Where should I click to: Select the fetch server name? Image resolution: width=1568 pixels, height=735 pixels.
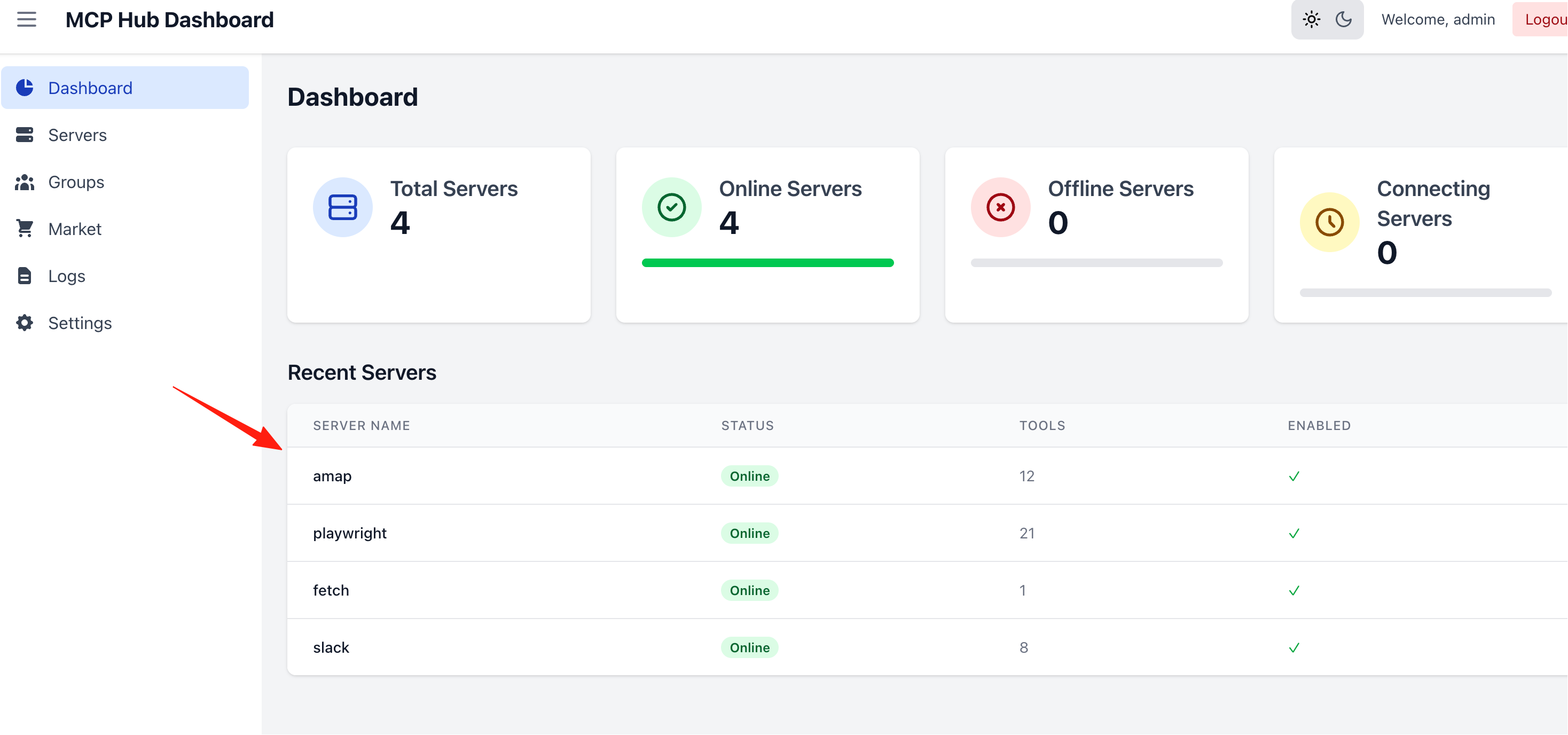pos(331,591)
